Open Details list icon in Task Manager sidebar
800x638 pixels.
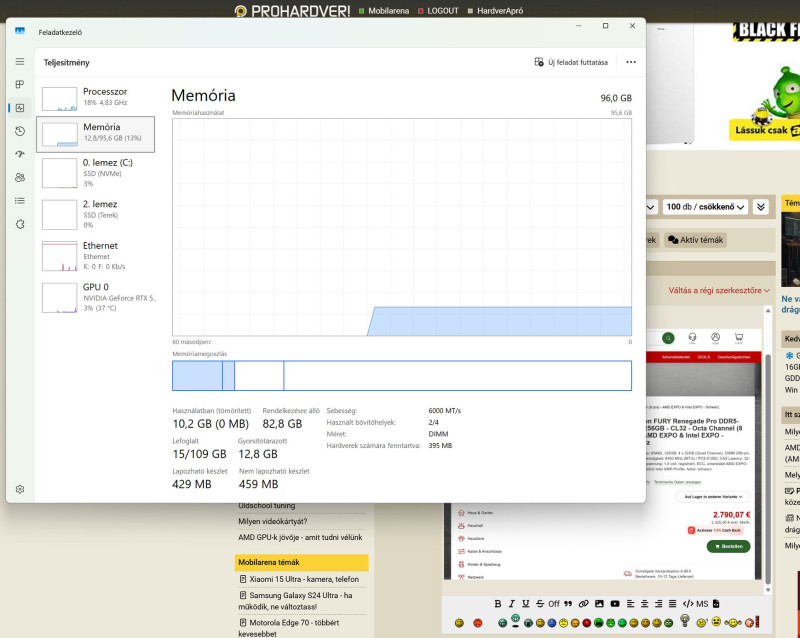[x=20, y=201]
